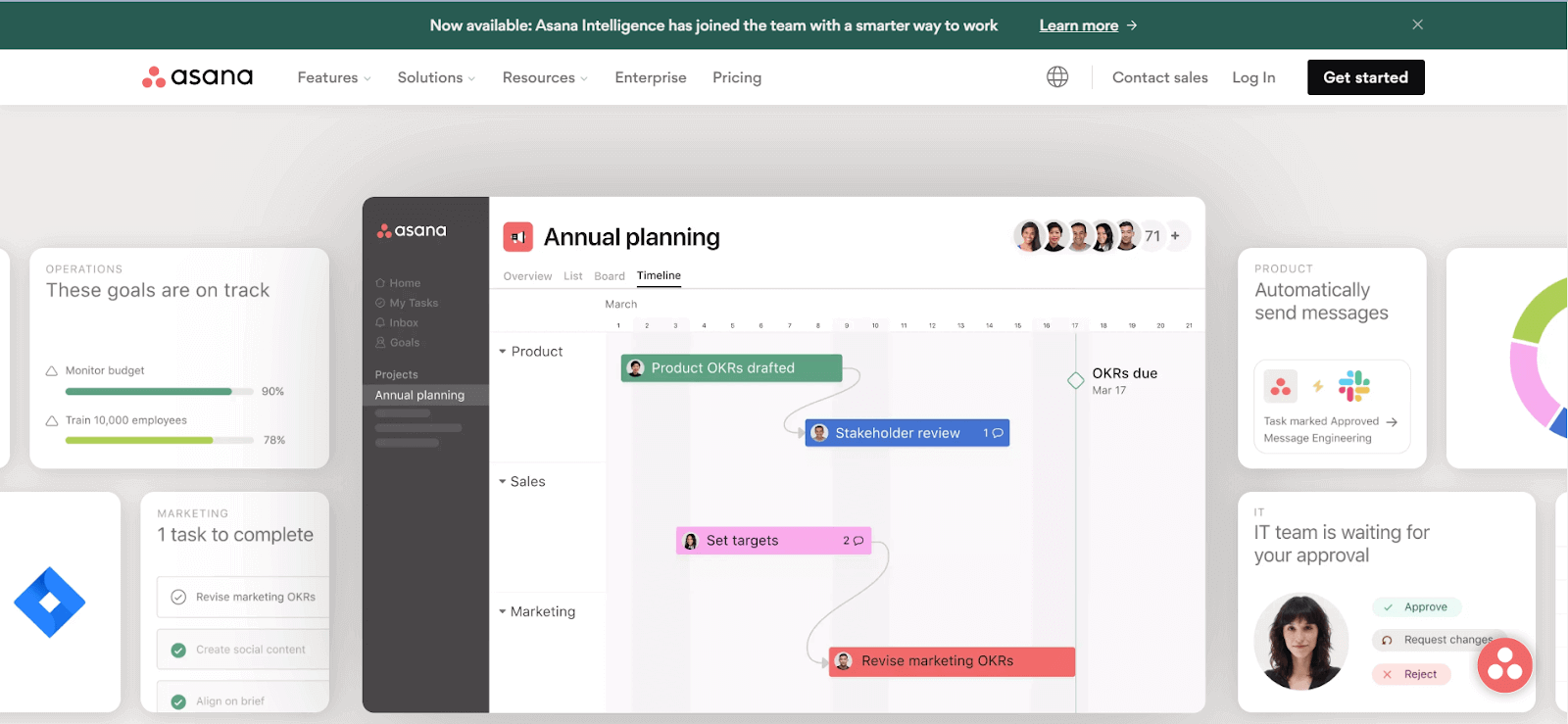Click the 71 members count badge
This screenshot has width=1568, height=724.
[1152, 236]
